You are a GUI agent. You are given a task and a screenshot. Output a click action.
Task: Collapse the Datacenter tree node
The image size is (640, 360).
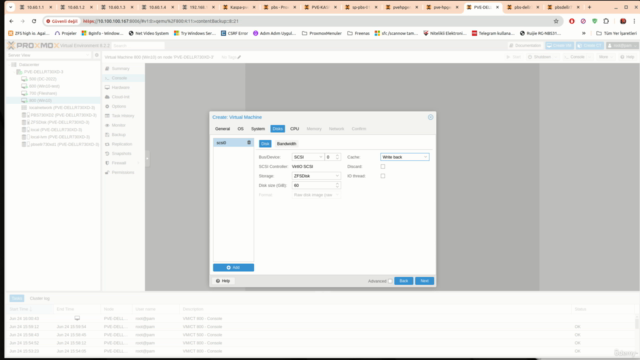point(10,64)
